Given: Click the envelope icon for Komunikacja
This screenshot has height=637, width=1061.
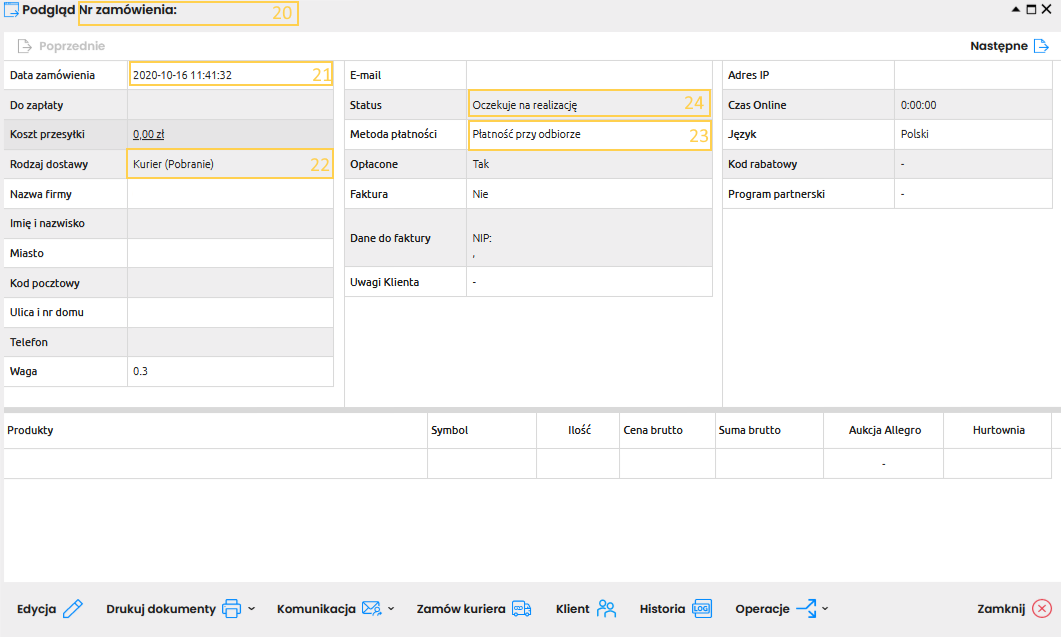Looking at the screenshot, I should pos(371,609).
